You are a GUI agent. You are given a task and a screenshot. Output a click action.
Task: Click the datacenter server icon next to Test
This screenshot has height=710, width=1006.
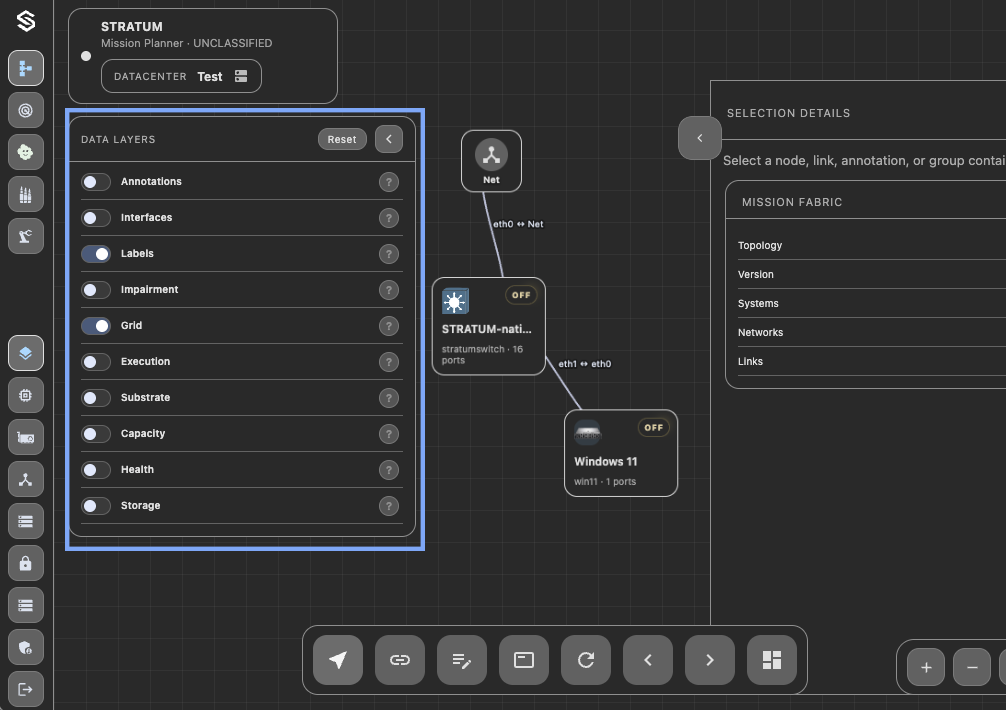coord(241,76)
